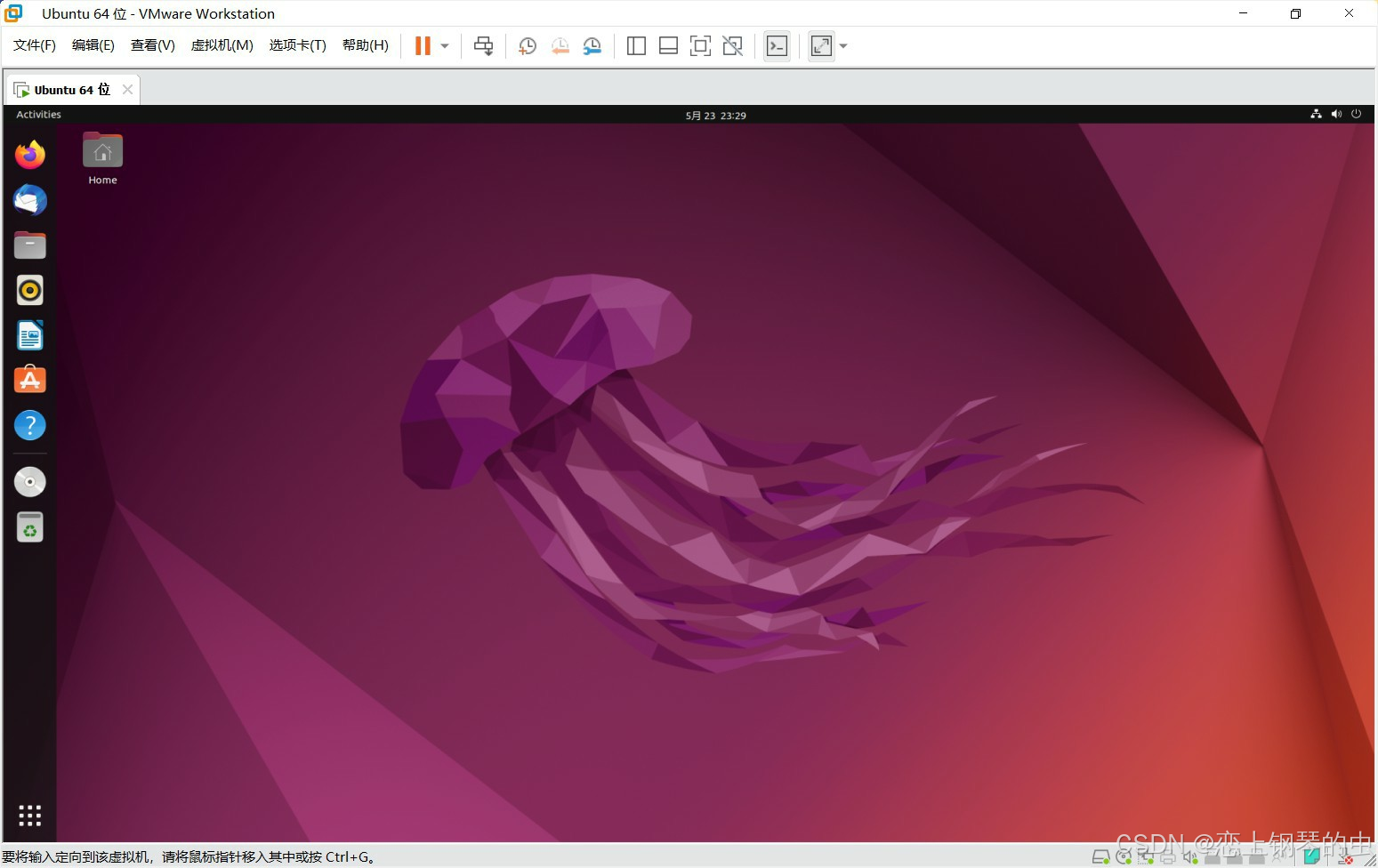The height and width of the screenshot is (868, 1378).
Task: Open the Trash from the dock
Action: pos(30,527)
